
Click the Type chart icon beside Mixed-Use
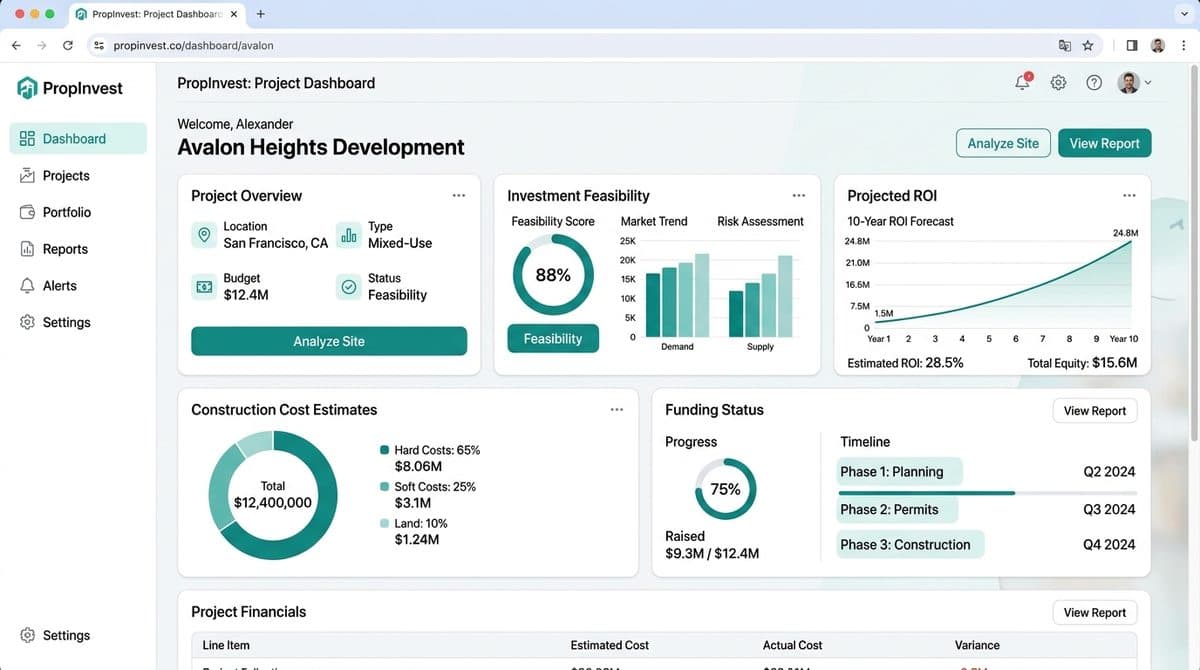coord(349,235)
